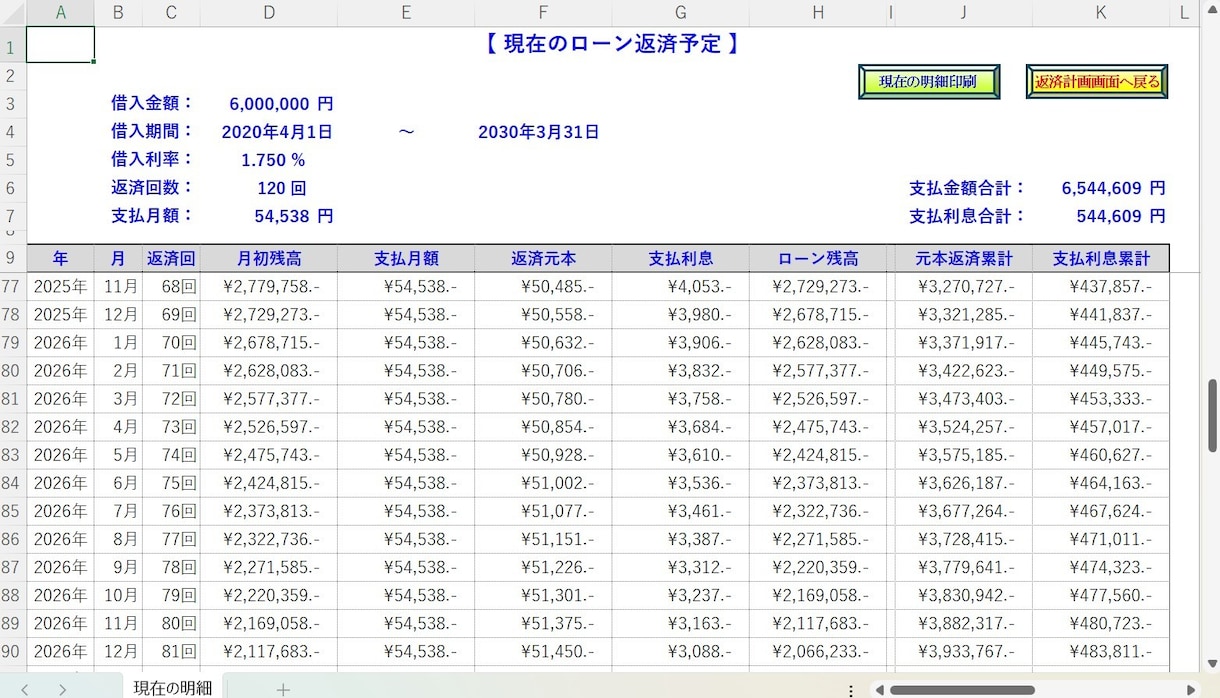Click the vertical scrollbar thumb

1213,415
